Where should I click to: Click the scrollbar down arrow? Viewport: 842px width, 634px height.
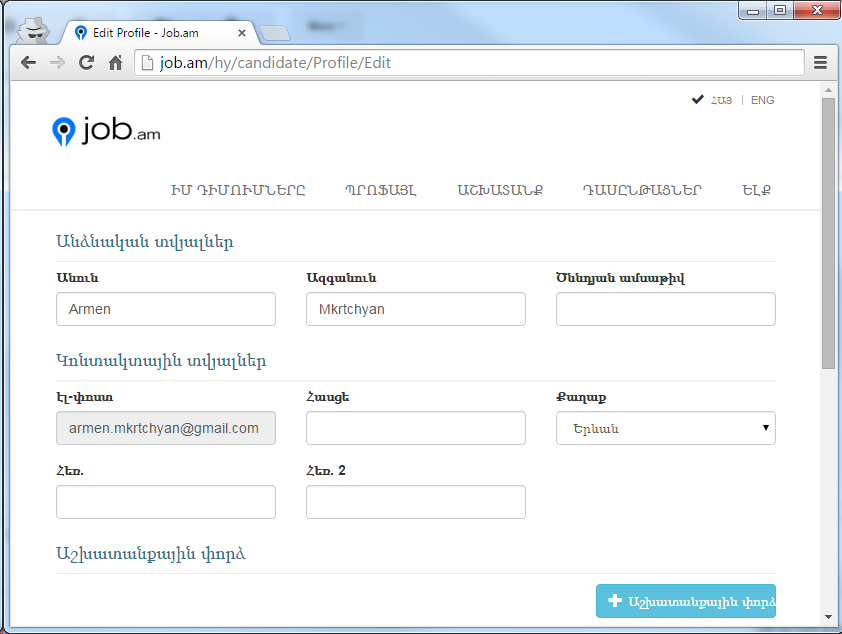[828, 617]
